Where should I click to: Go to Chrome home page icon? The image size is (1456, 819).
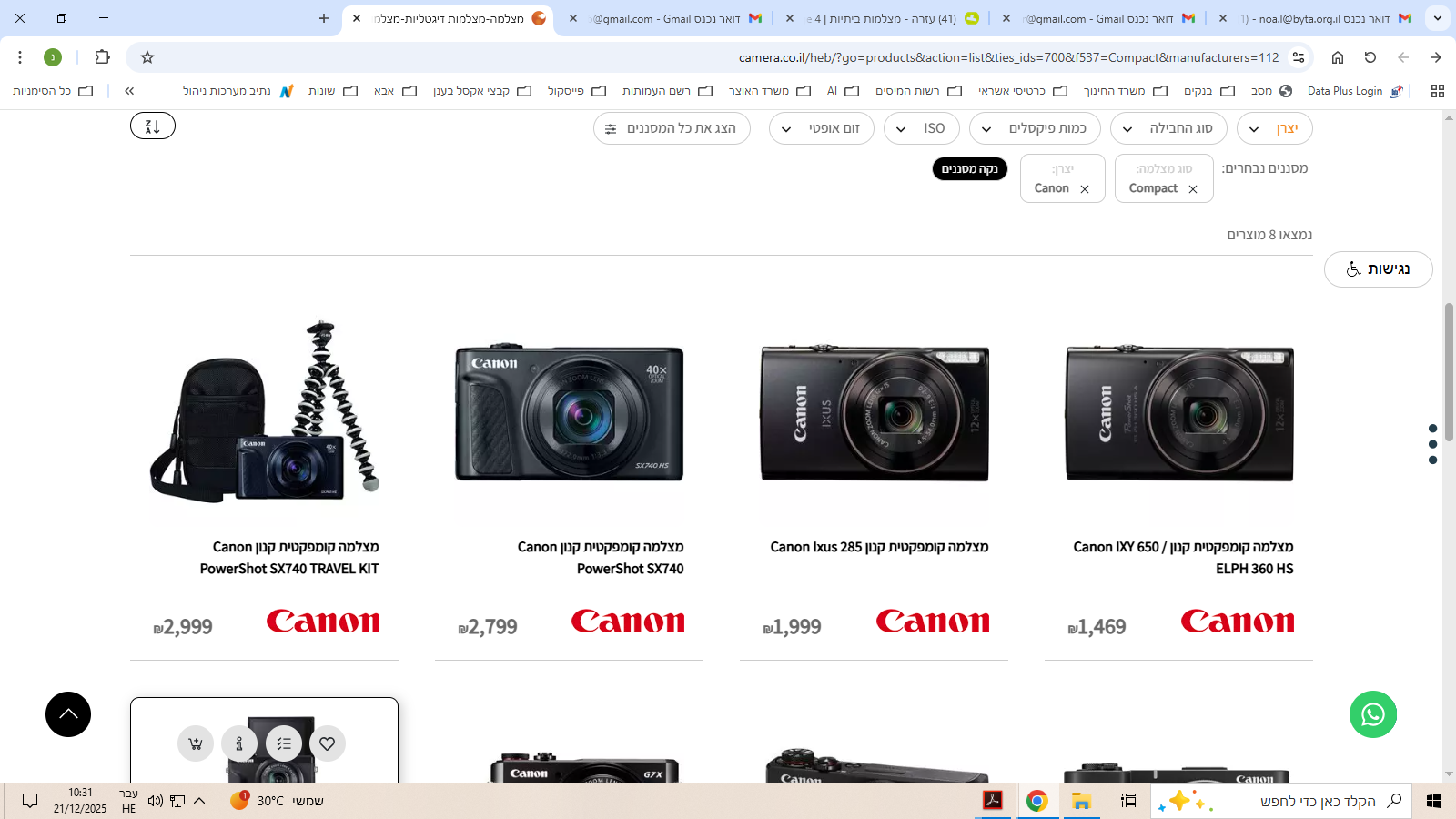1338,57
